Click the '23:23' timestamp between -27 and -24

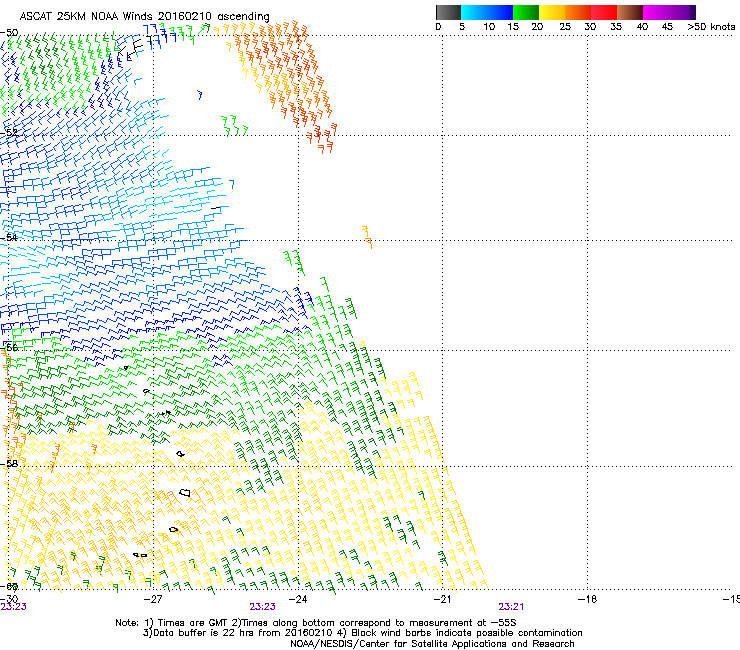262,607
